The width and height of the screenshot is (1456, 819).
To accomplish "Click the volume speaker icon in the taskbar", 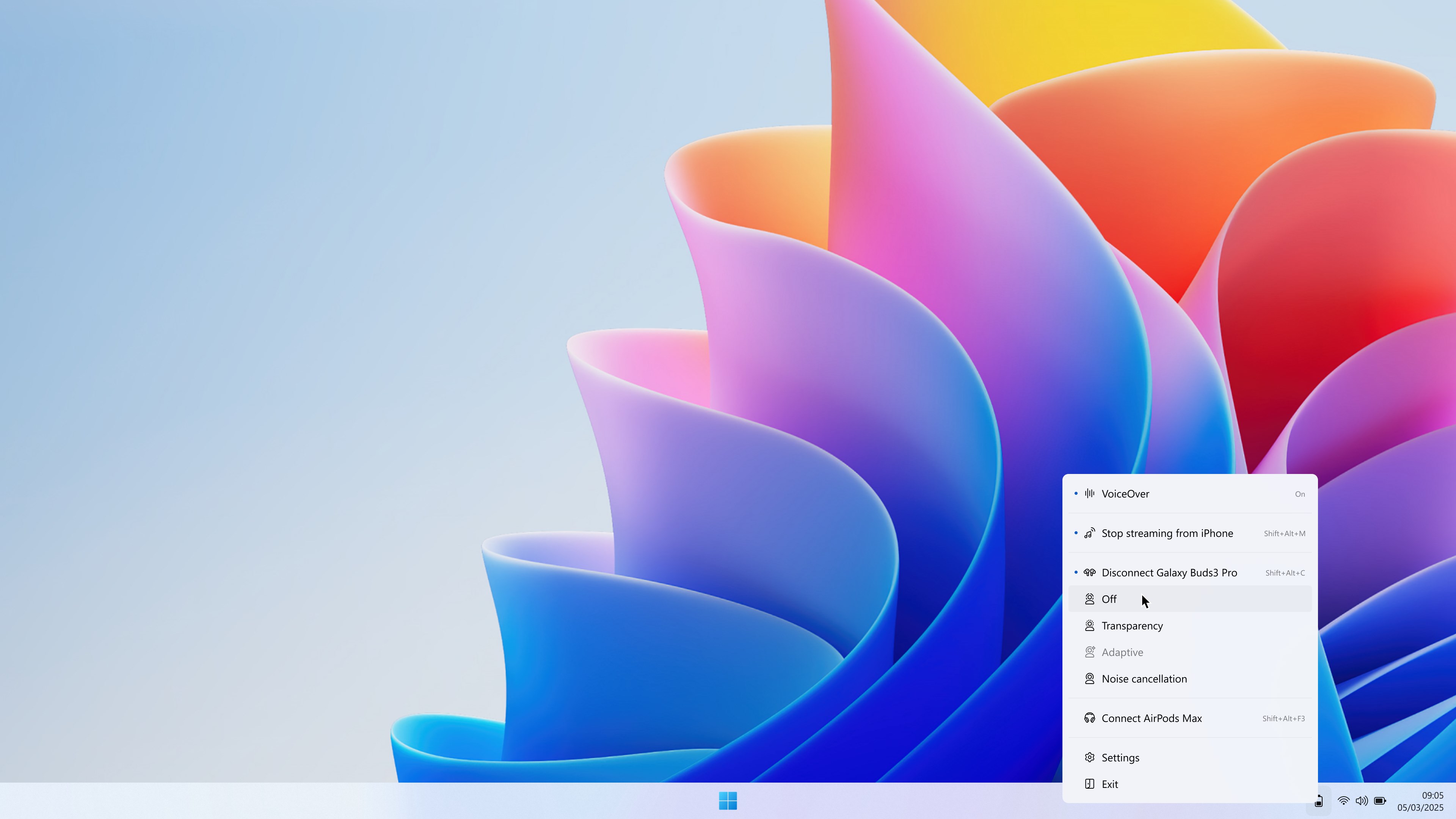I will (1361, 801).
